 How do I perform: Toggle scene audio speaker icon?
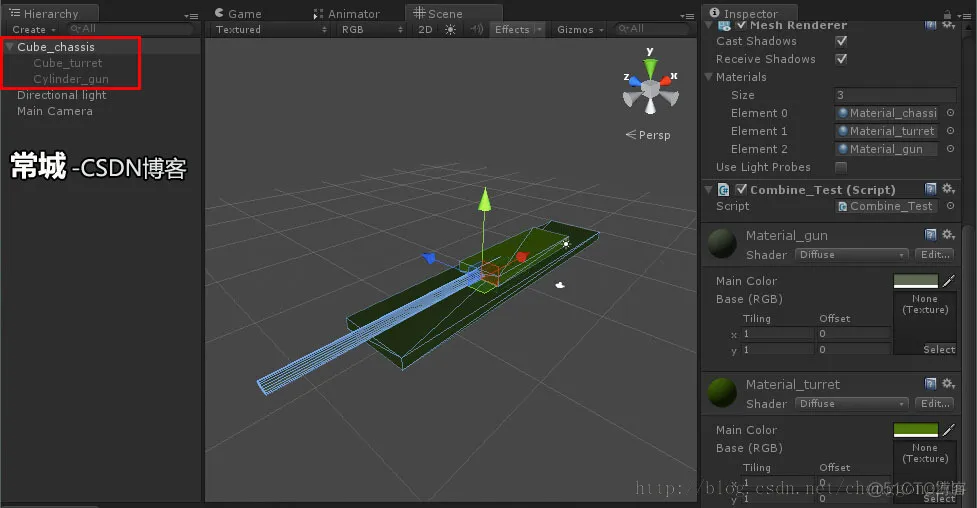point(477,29)
